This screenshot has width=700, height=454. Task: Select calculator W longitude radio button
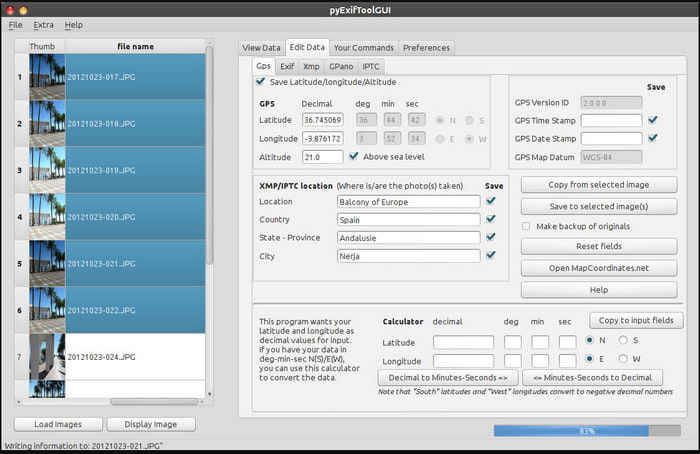tap(625, 358)
